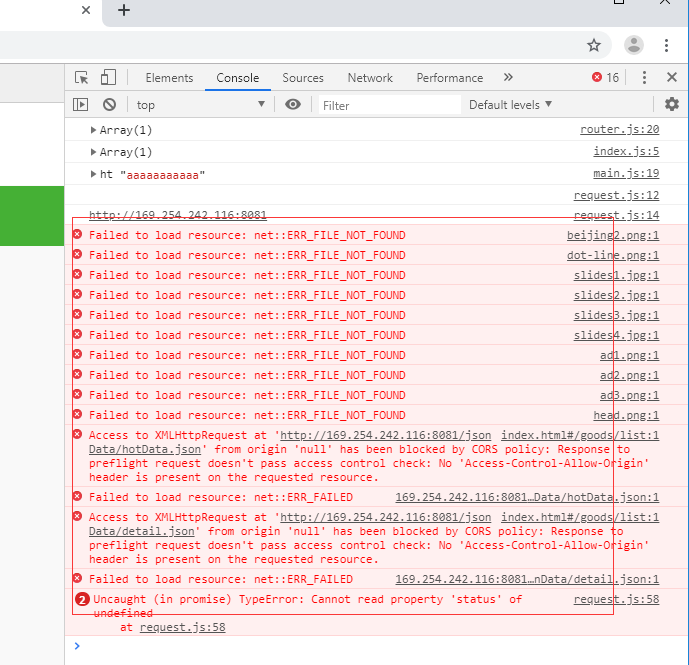Switch to the Console tab

238,78
